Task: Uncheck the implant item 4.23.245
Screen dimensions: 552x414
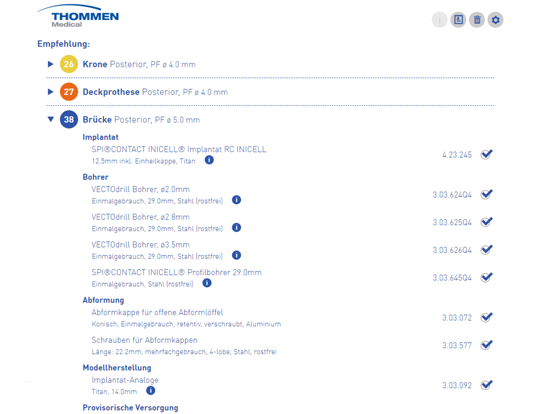Action: click(x=487, y=154)
